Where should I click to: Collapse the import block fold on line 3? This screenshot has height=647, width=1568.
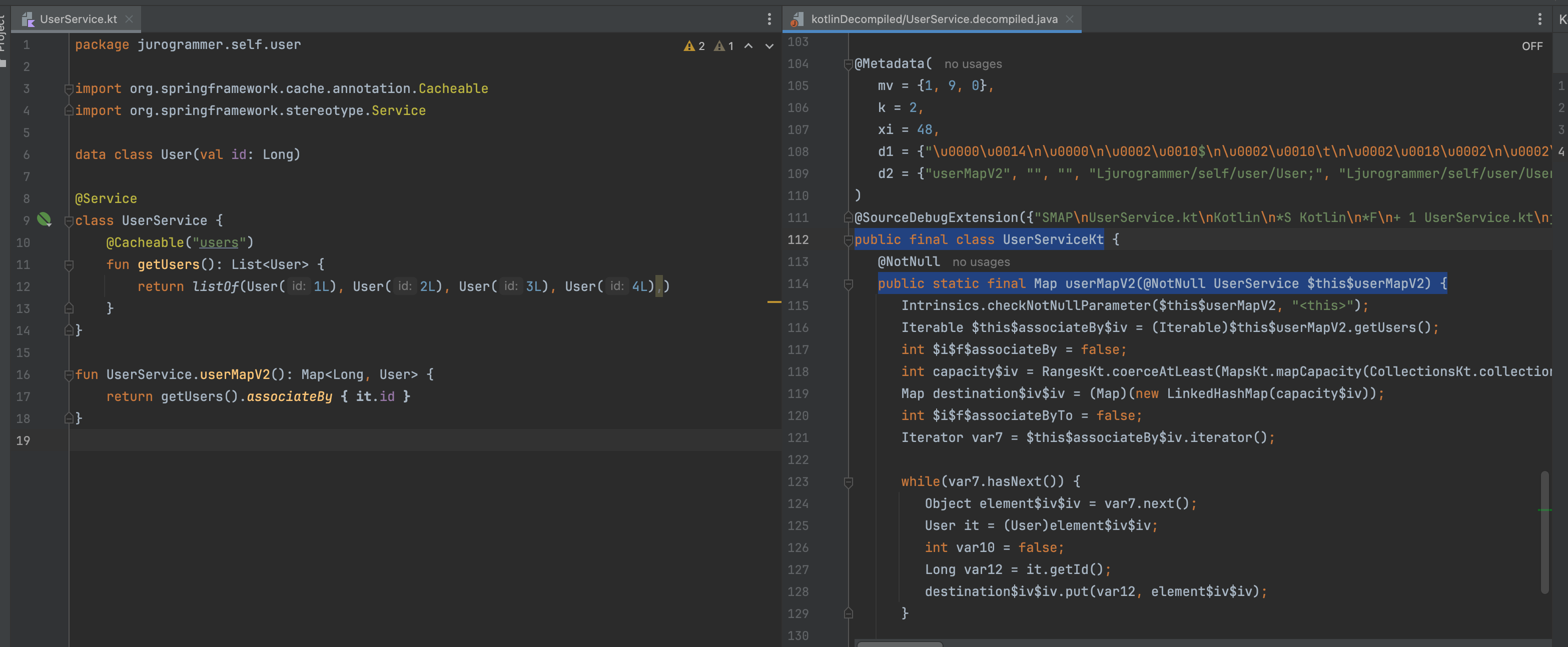(69, 89)
